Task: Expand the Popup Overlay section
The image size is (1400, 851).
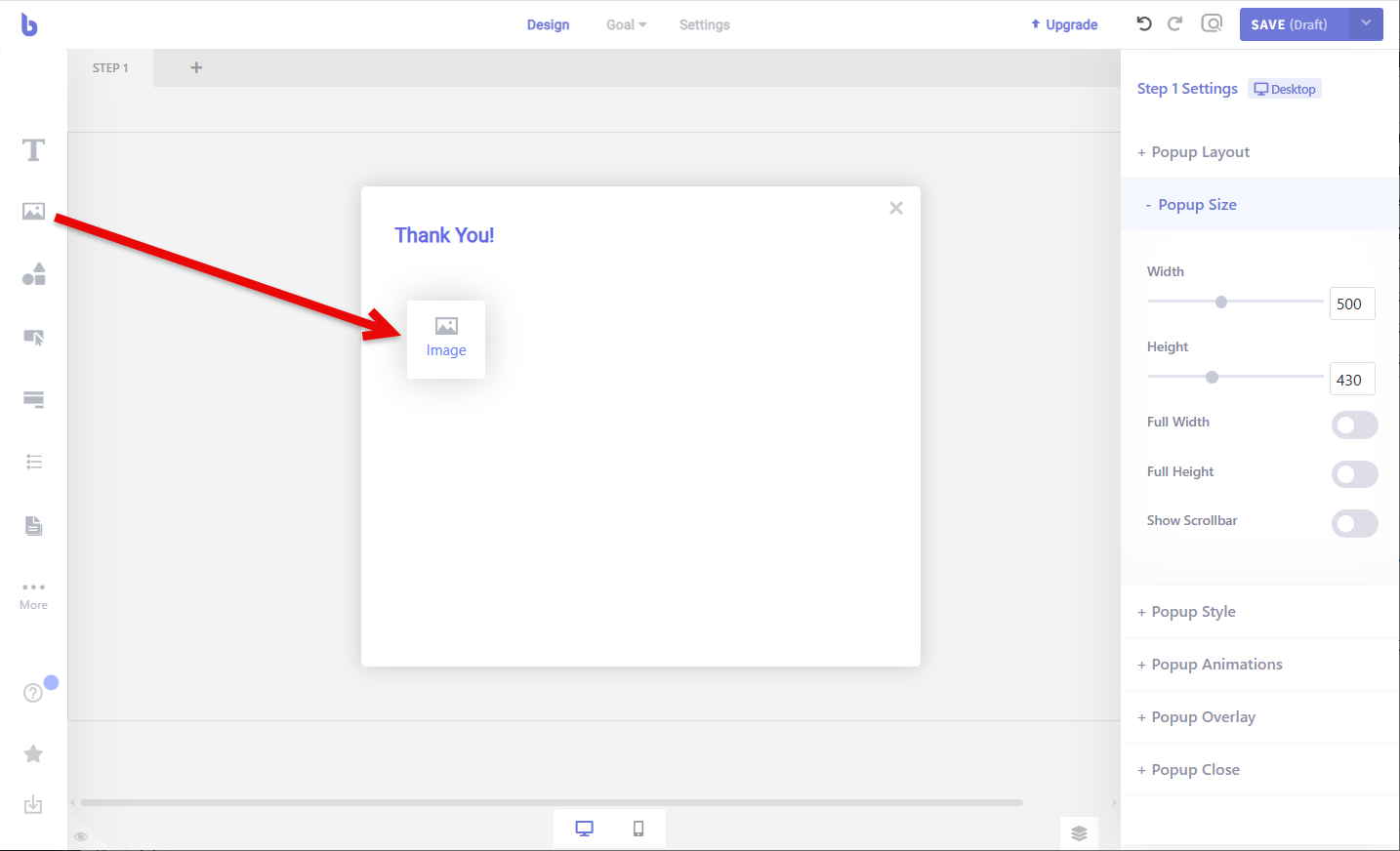Action: coord(1260,717)
